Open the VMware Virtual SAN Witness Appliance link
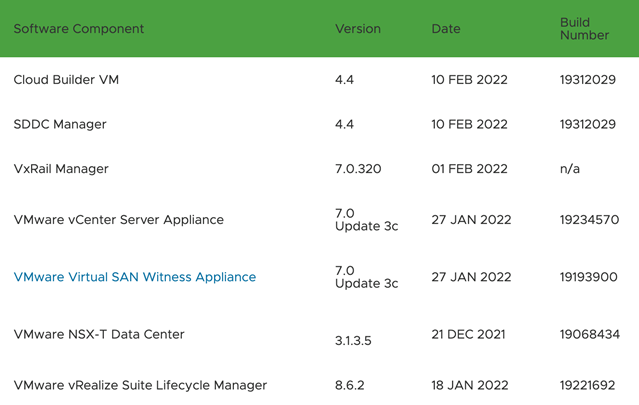 coord(134,277)
